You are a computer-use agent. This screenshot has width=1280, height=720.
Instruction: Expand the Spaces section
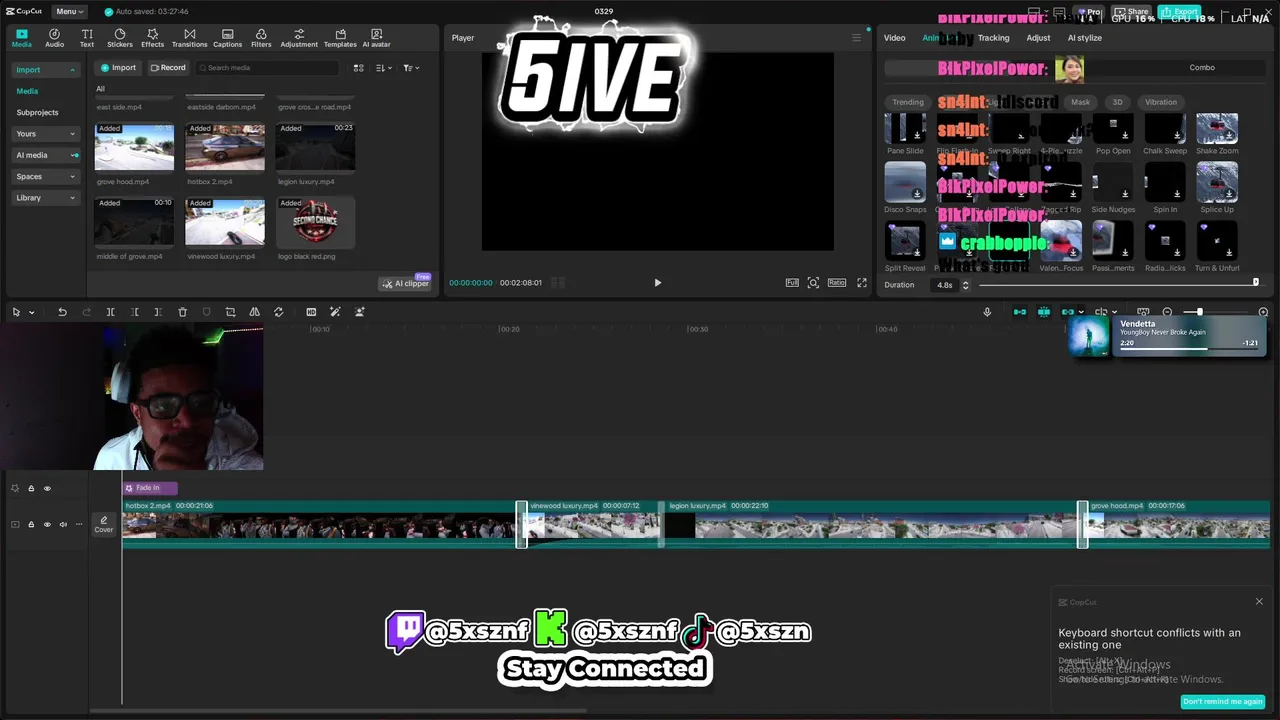point(46,177)
